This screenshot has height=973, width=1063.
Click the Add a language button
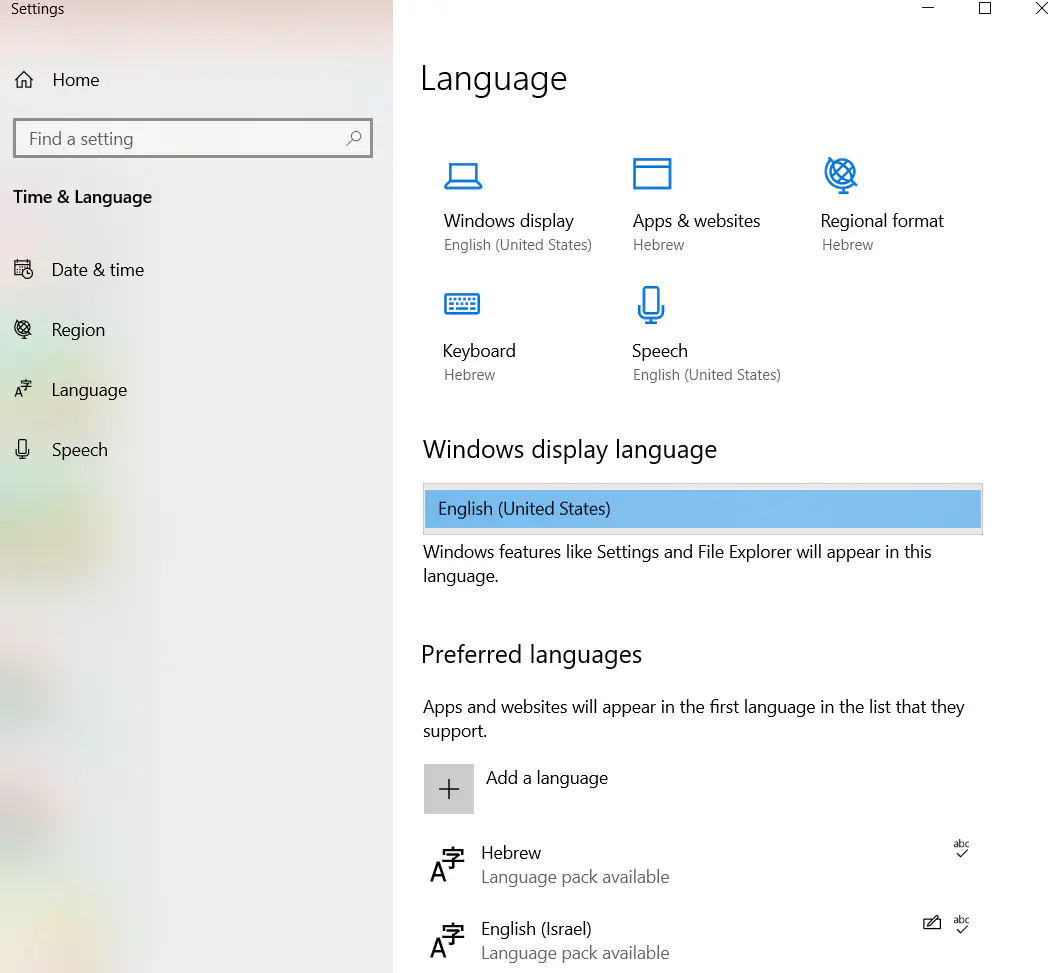546,778
